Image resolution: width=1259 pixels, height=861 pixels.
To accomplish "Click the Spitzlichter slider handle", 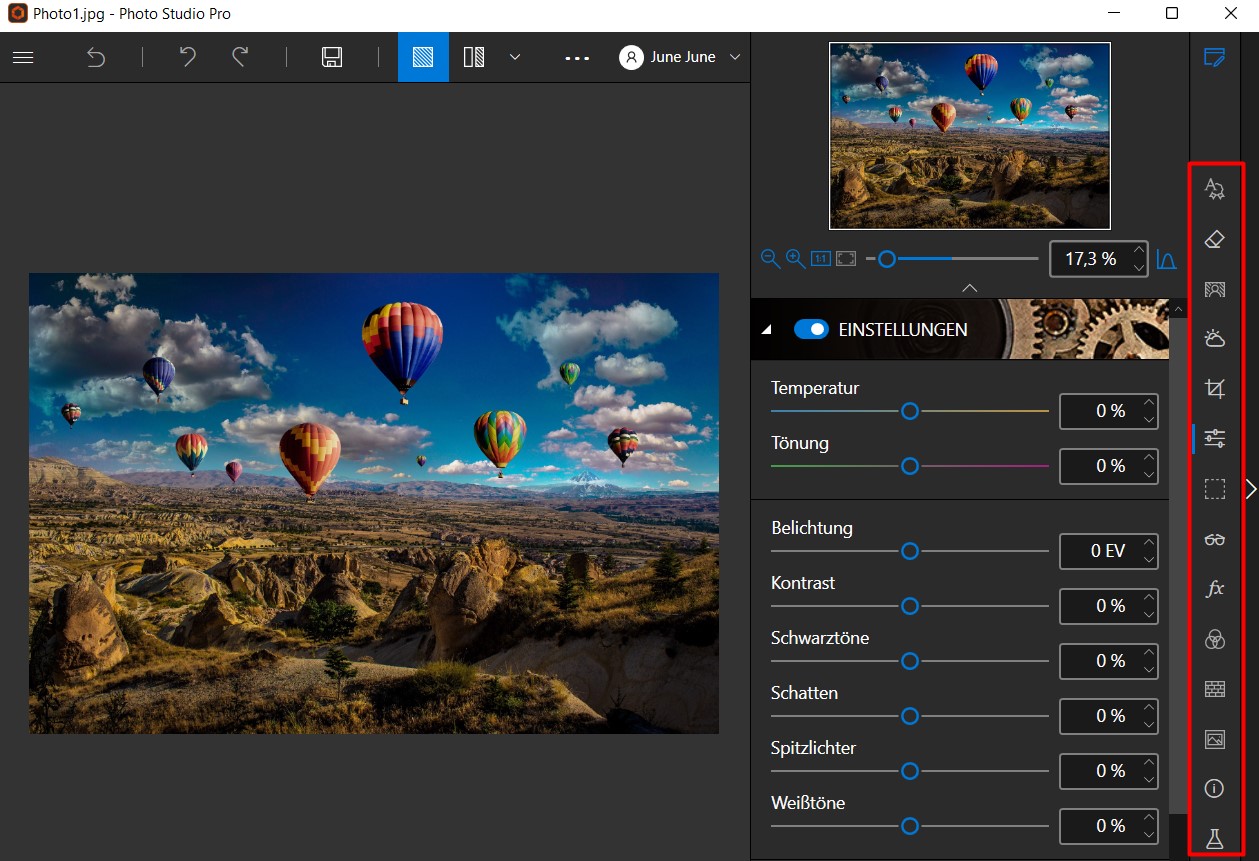I will click(x=909, y=771).
